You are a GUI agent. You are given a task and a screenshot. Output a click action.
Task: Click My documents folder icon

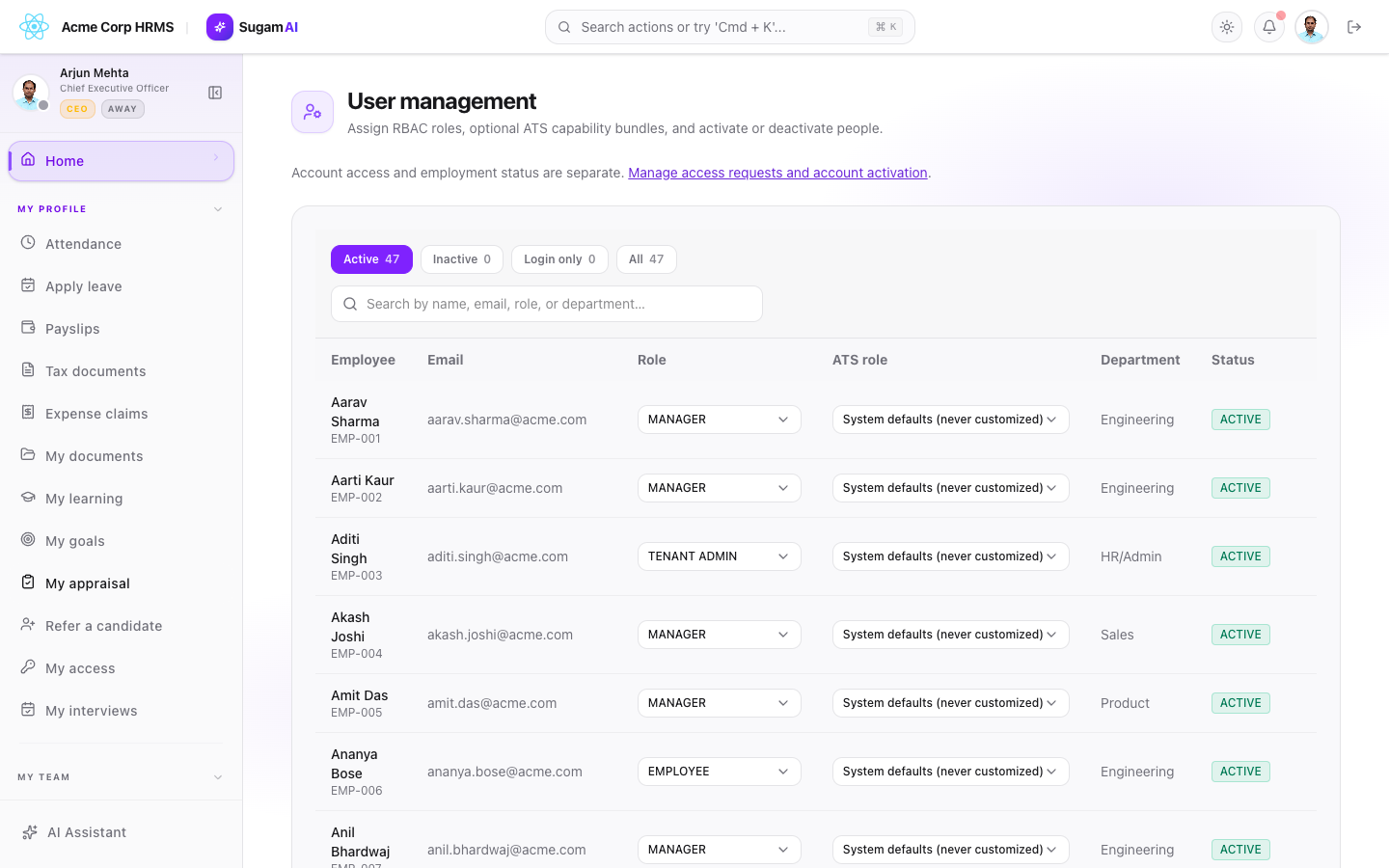pyautogui.click(x=28, y=455)
